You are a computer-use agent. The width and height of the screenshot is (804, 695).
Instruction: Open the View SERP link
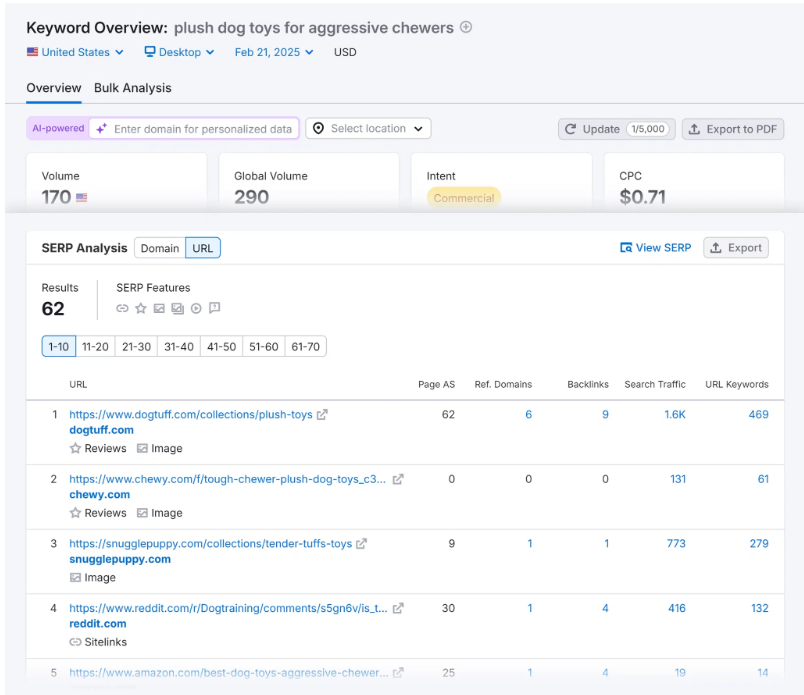655,248
